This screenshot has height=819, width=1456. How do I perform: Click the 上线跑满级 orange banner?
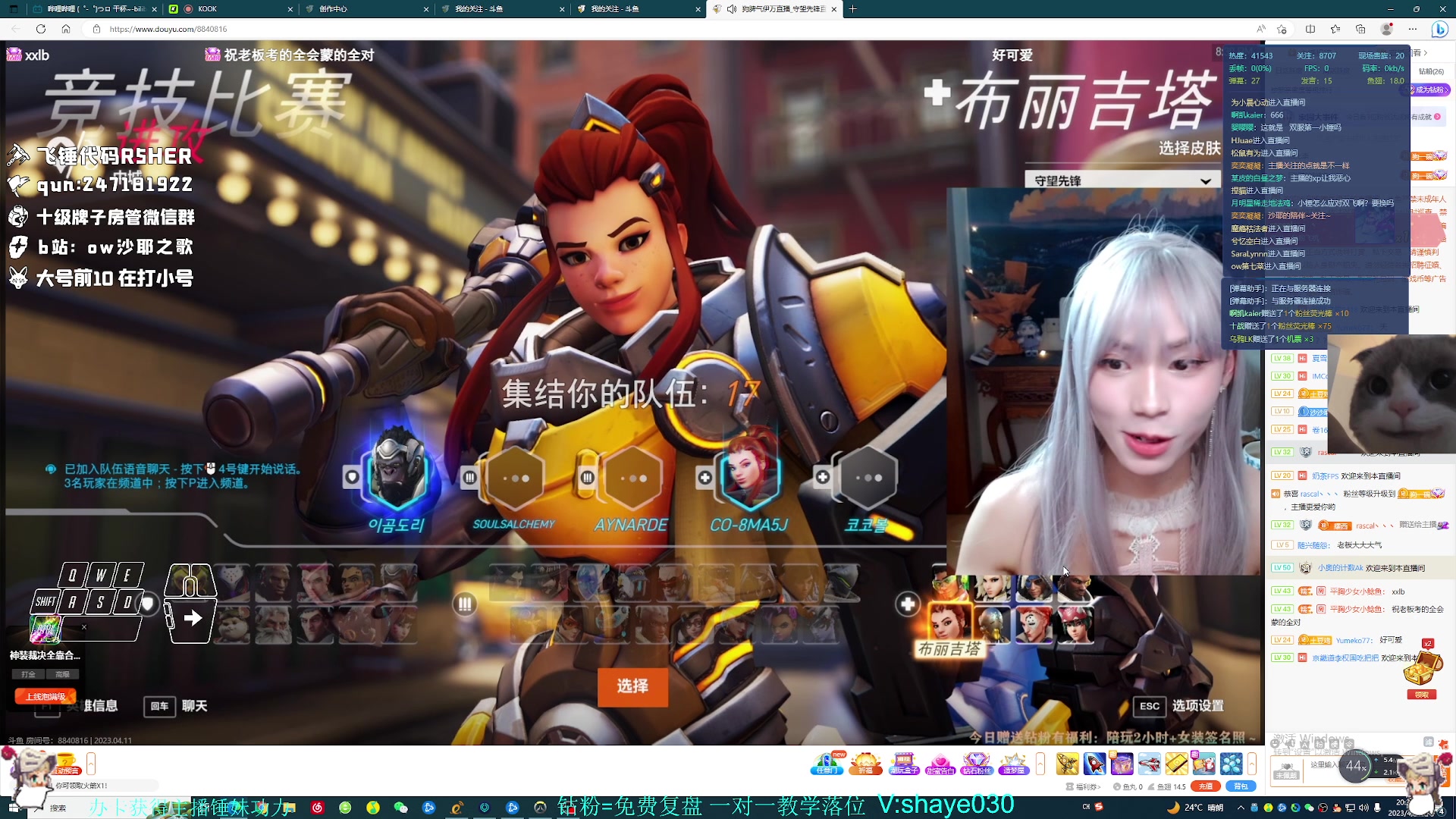(x=45, y=696)
